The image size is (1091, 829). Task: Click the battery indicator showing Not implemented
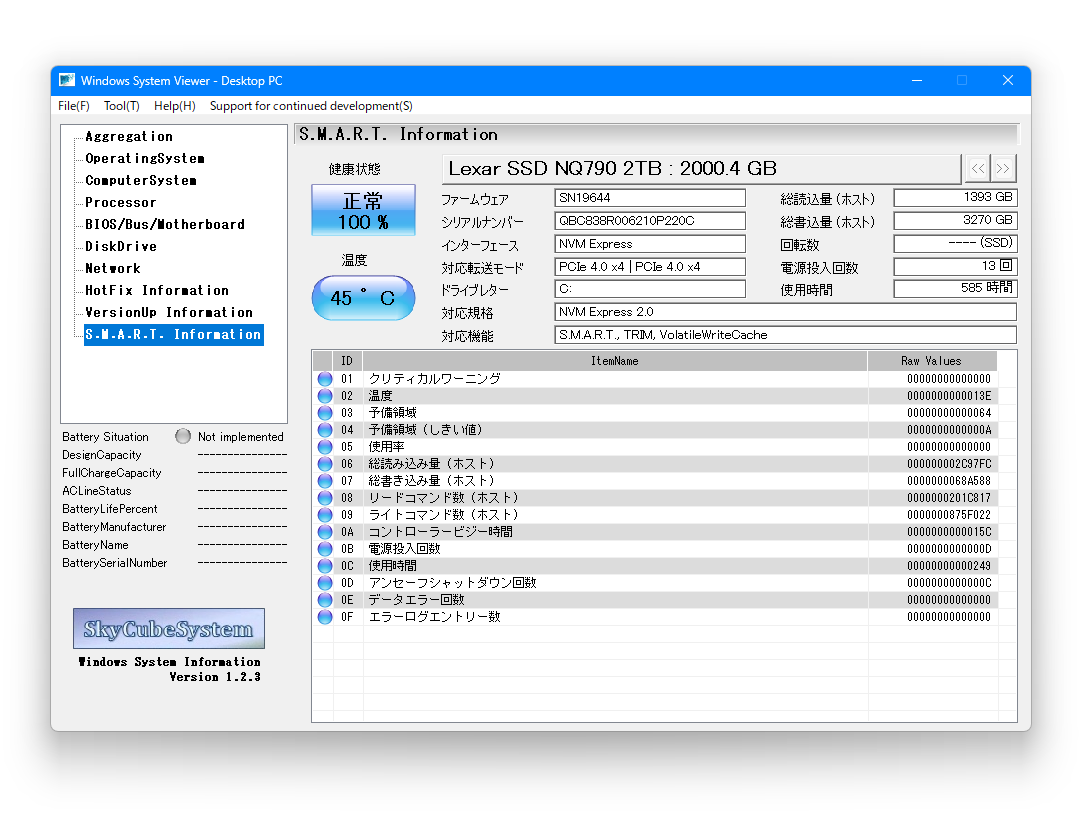click(x=183, y=436)
